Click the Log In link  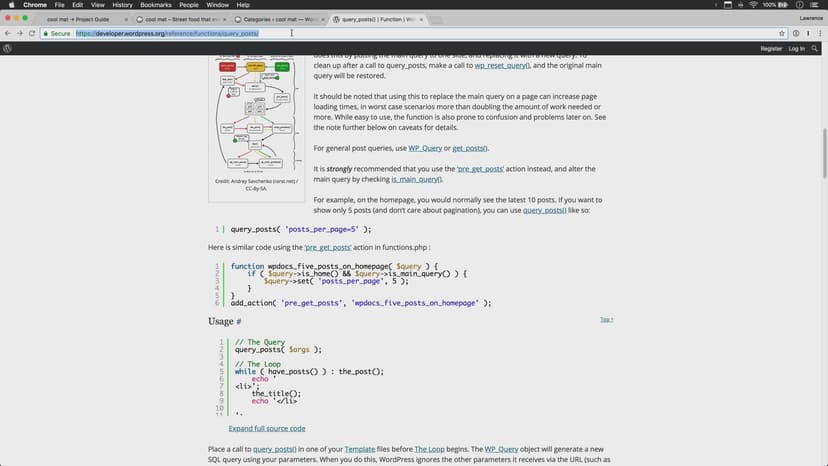click(796, 48)
